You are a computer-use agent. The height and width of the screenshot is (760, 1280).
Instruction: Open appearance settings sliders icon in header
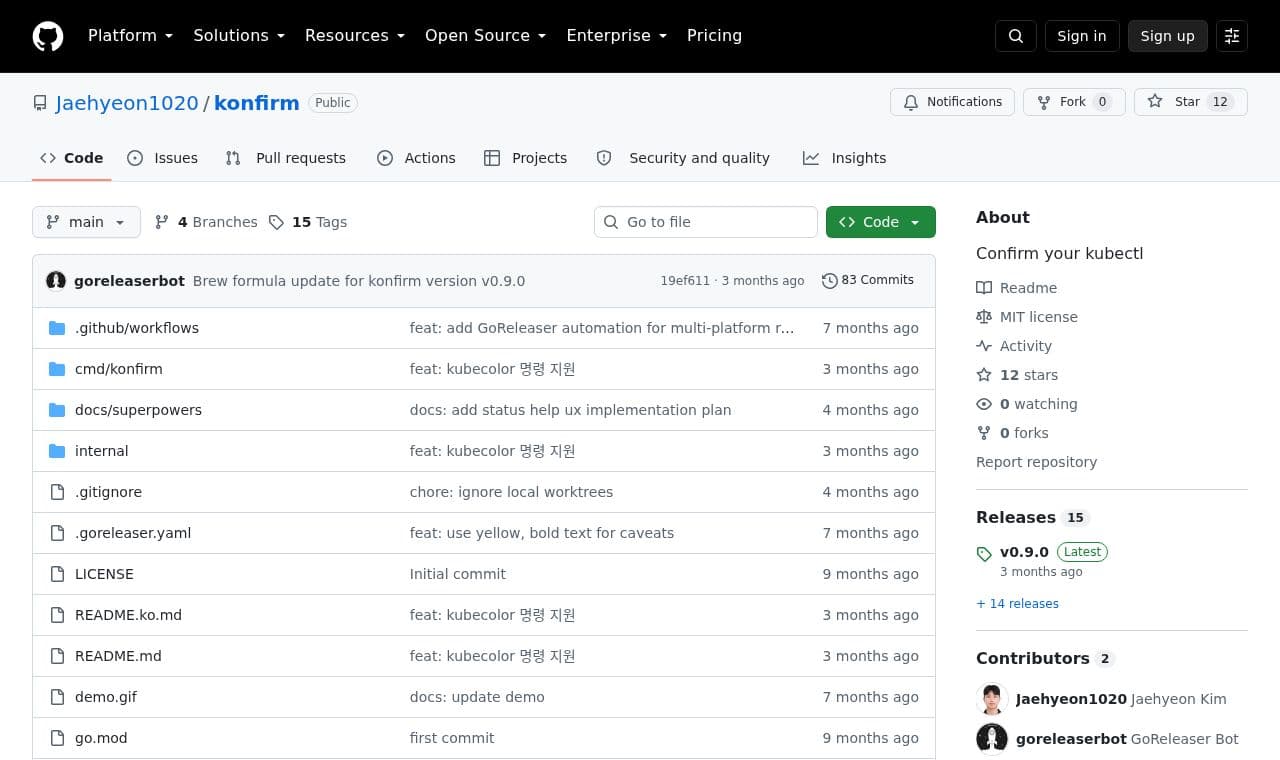tap(1232, 36)
